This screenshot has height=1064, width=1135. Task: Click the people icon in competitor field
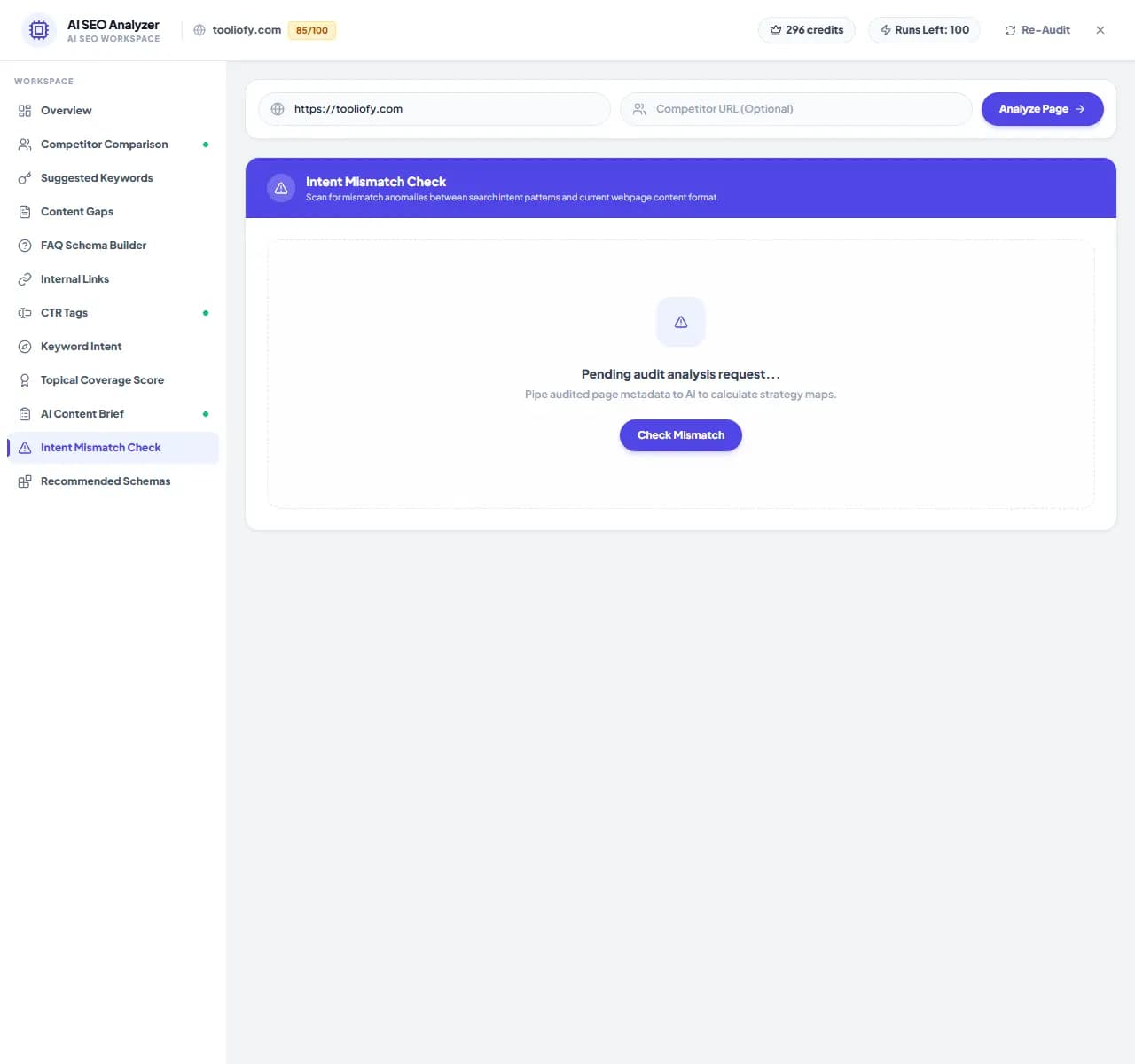tap(639, 109)
